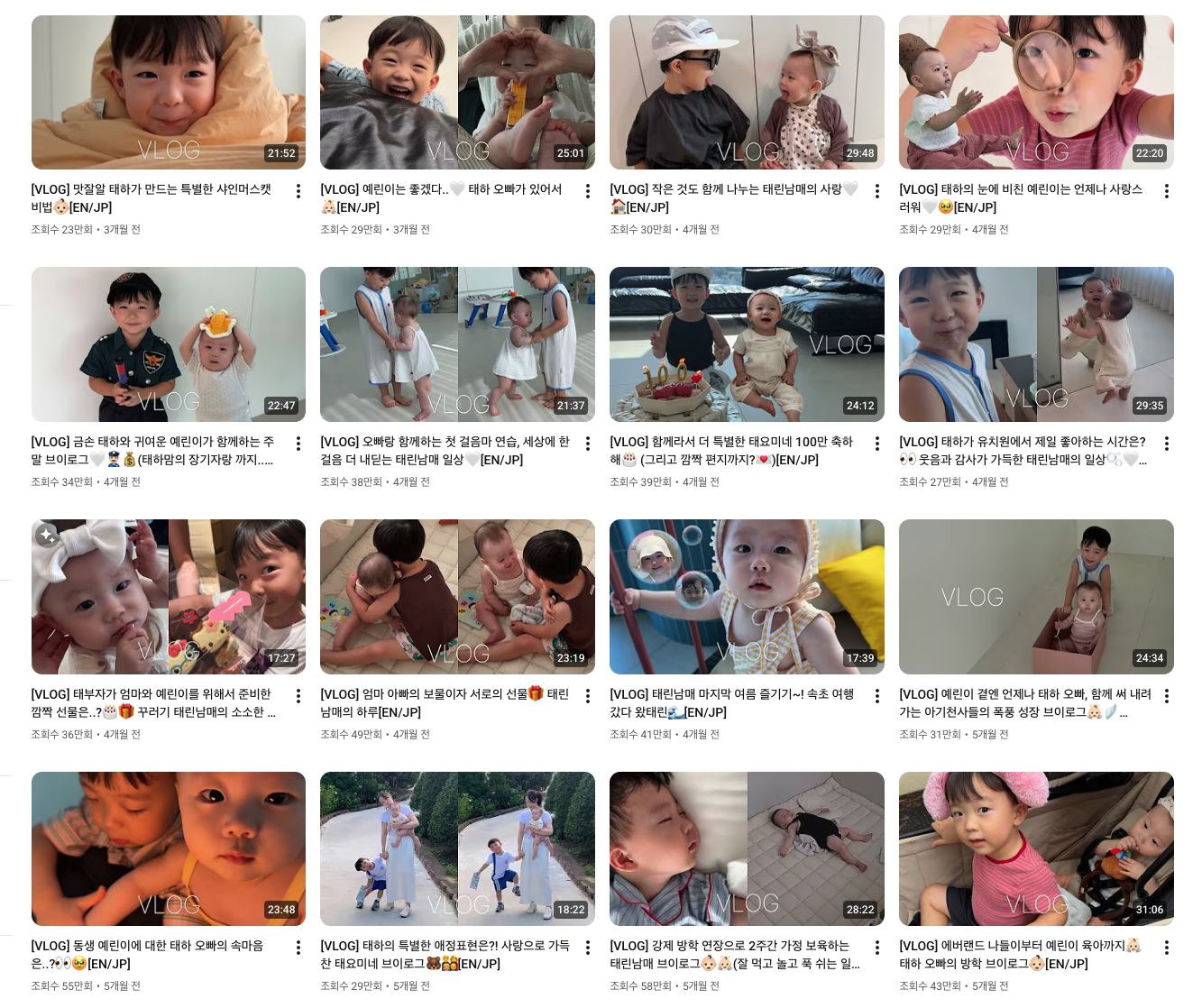Open the 24:12 100만 celebration cake thumbnail
This screenshot has width=1202, height=1008.
click(747, 344)
